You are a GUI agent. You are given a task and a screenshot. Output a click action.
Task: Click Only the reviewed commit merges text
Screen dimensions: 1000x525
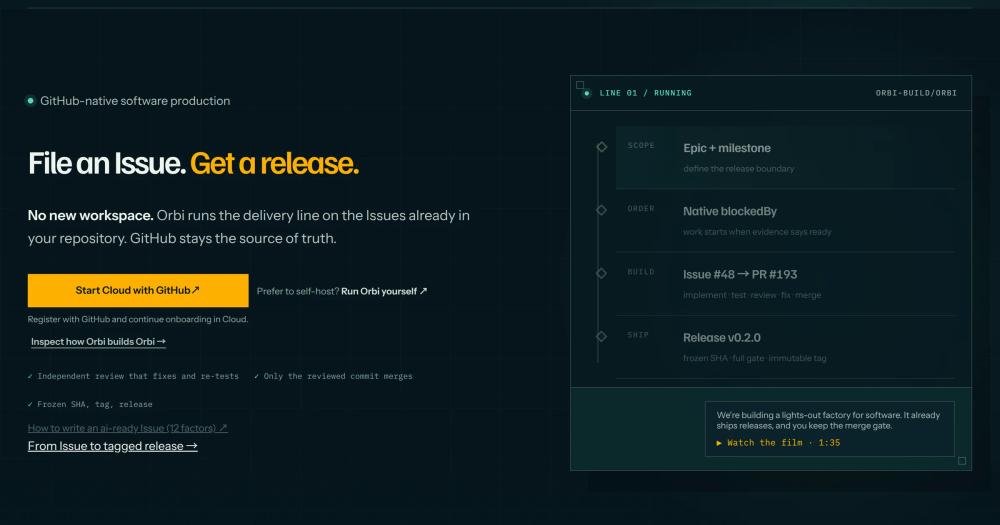click(333, 376)
